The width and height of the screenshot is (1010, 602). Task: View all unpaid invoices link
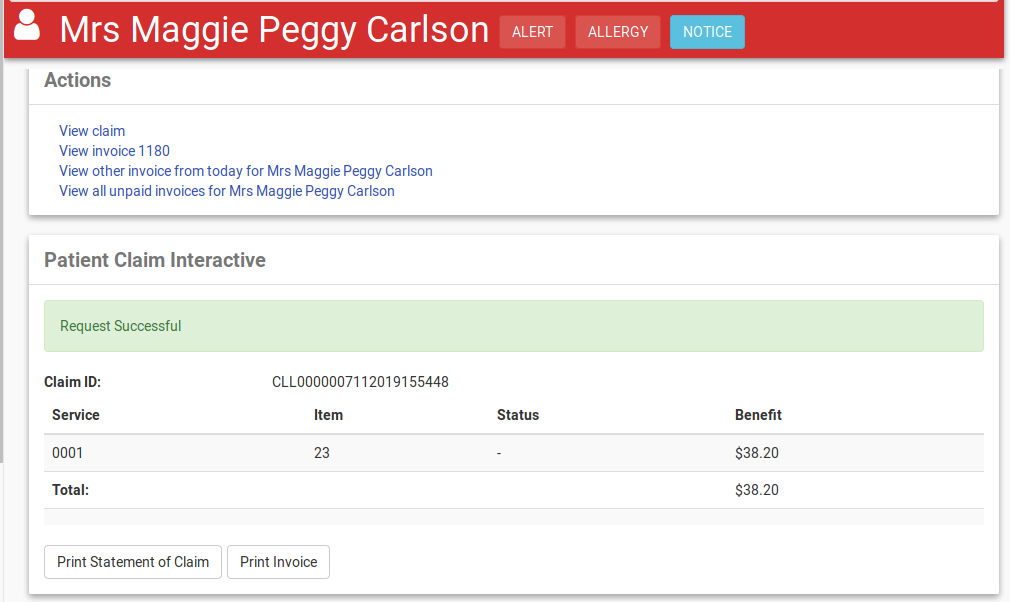point(227,191)
